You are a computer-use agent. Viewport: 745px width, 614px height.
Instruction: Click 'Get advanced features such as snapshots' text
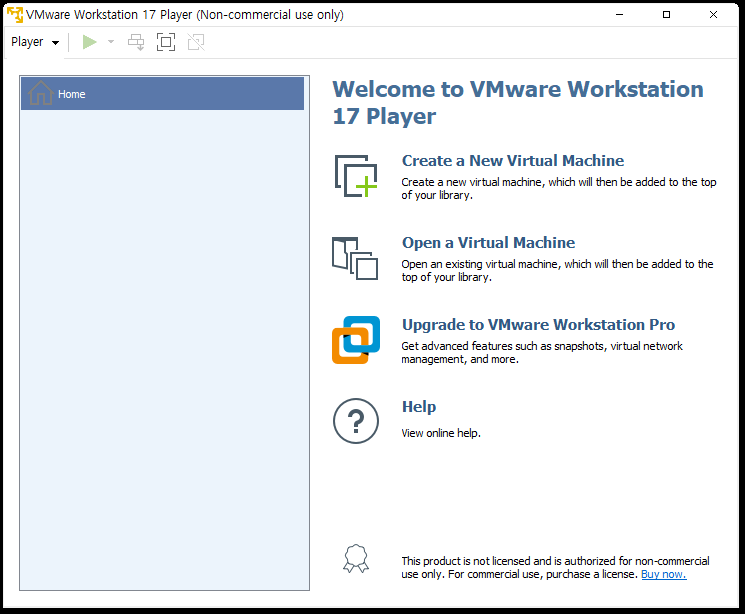[542, 353]
